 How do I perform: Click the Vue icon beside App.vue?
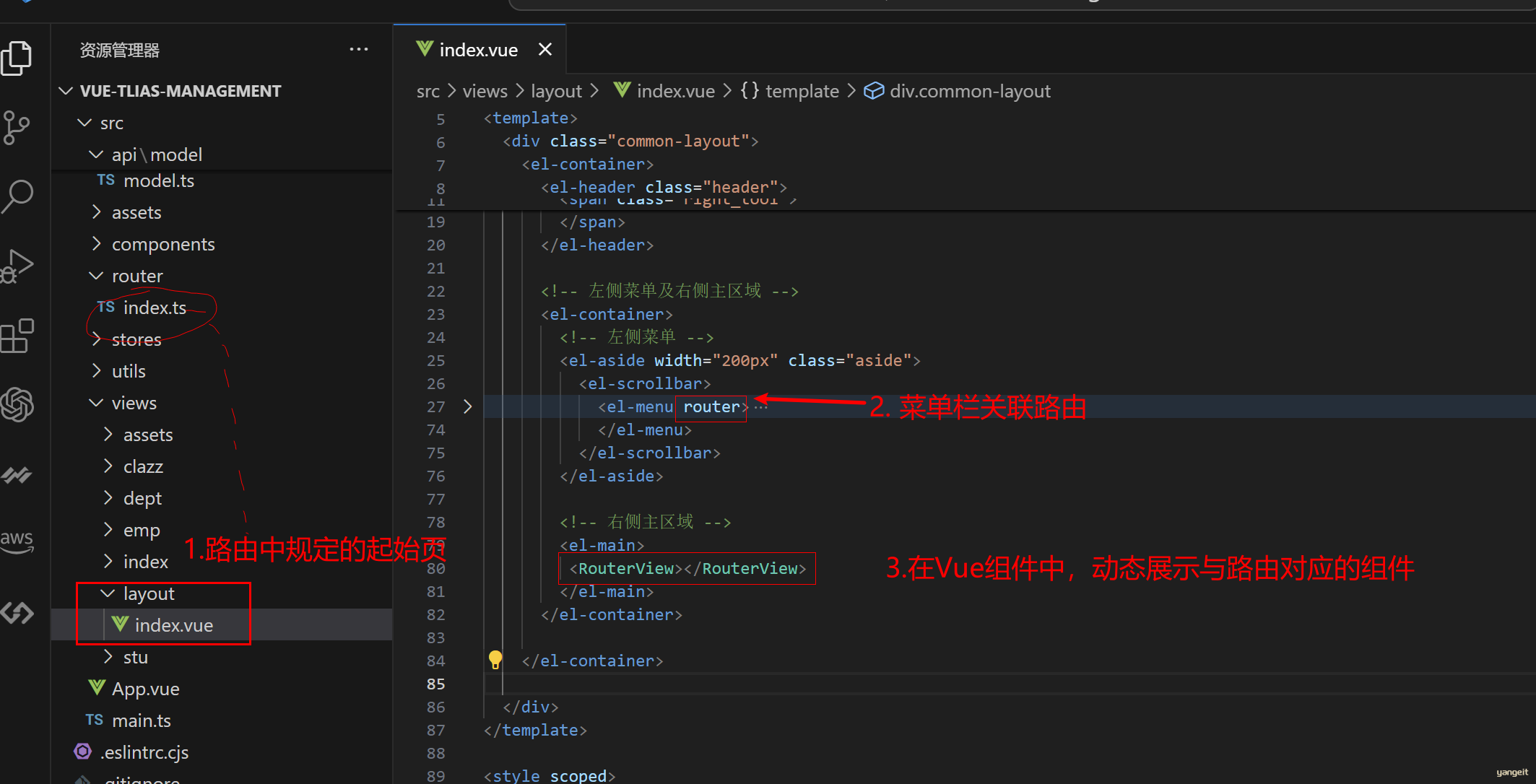coord(97,687)
